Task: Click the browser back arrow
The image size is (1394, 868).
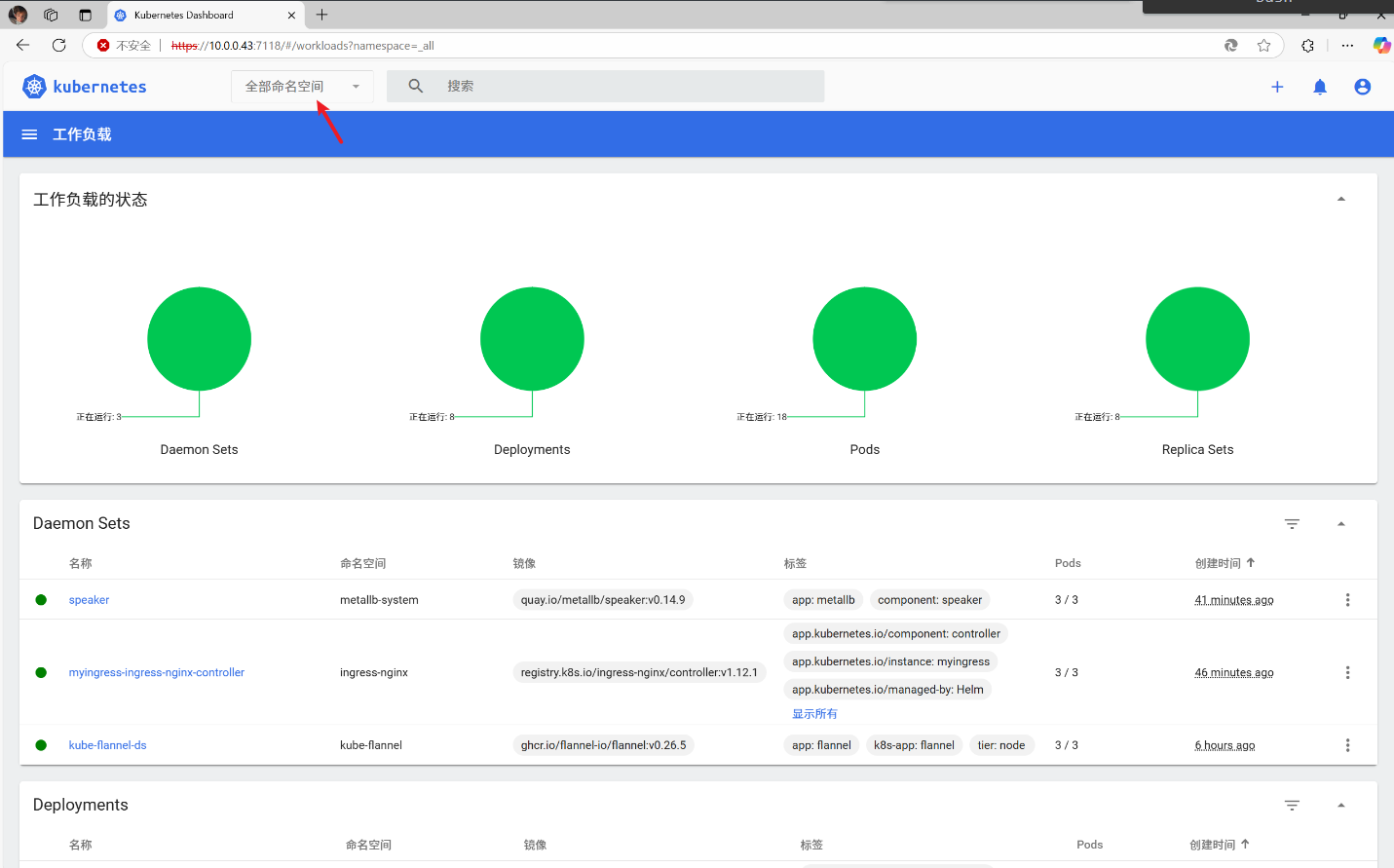Action: pos(23,45)
